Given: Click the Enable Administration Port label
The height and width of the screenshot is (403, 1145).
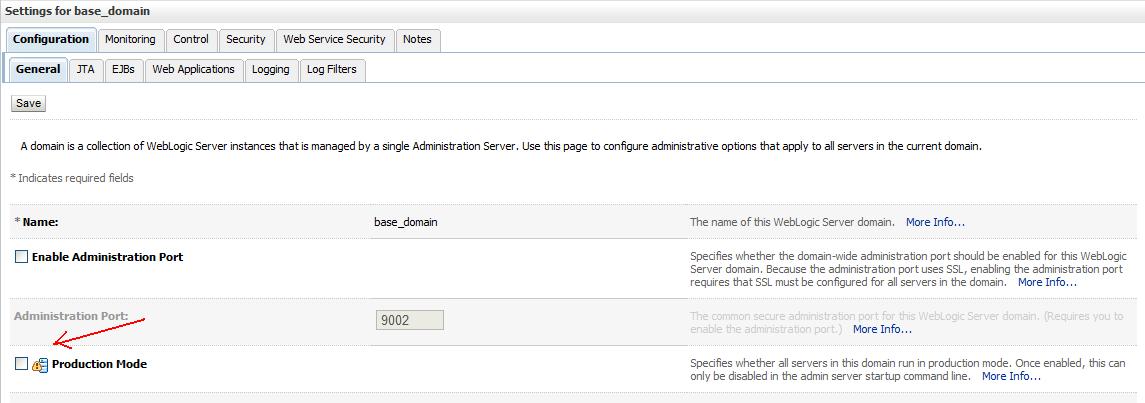Looking at the screenshot, I should coord(107,257).
